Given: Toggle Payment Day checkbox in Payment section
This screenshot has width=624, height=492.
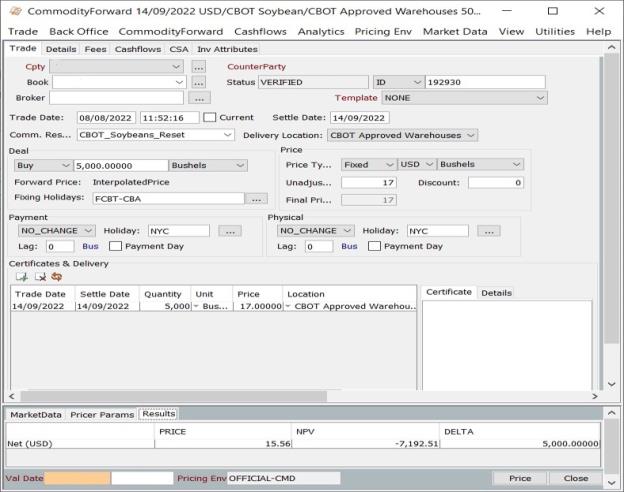Looking at the screenshot, I should coord(115,246).
